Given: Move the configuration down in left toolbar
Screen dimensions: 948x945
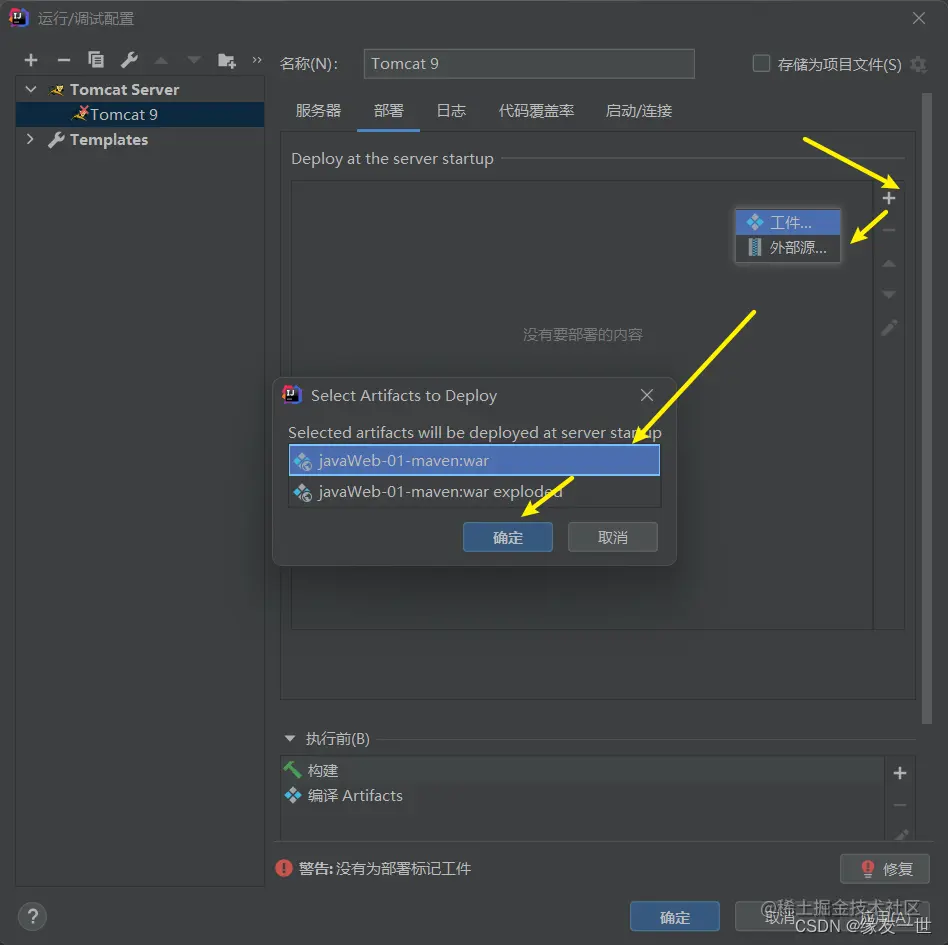Looking at the screenshot, I should 193,60.
